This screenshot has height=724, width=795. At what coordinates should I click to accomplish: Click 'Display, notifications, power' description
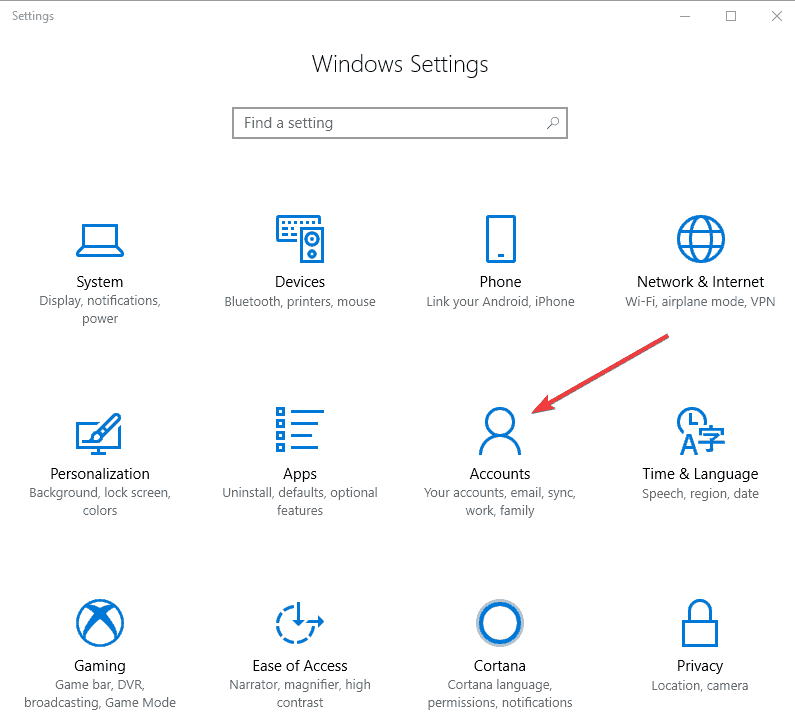coord(100,310)
